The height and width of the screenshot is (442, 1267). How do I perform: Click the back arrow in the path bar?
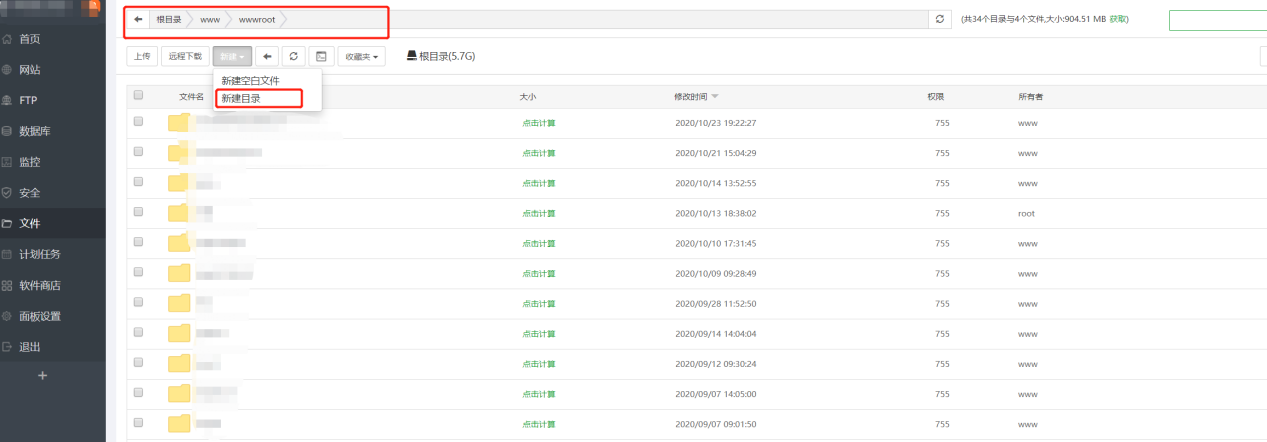(138, 19)
